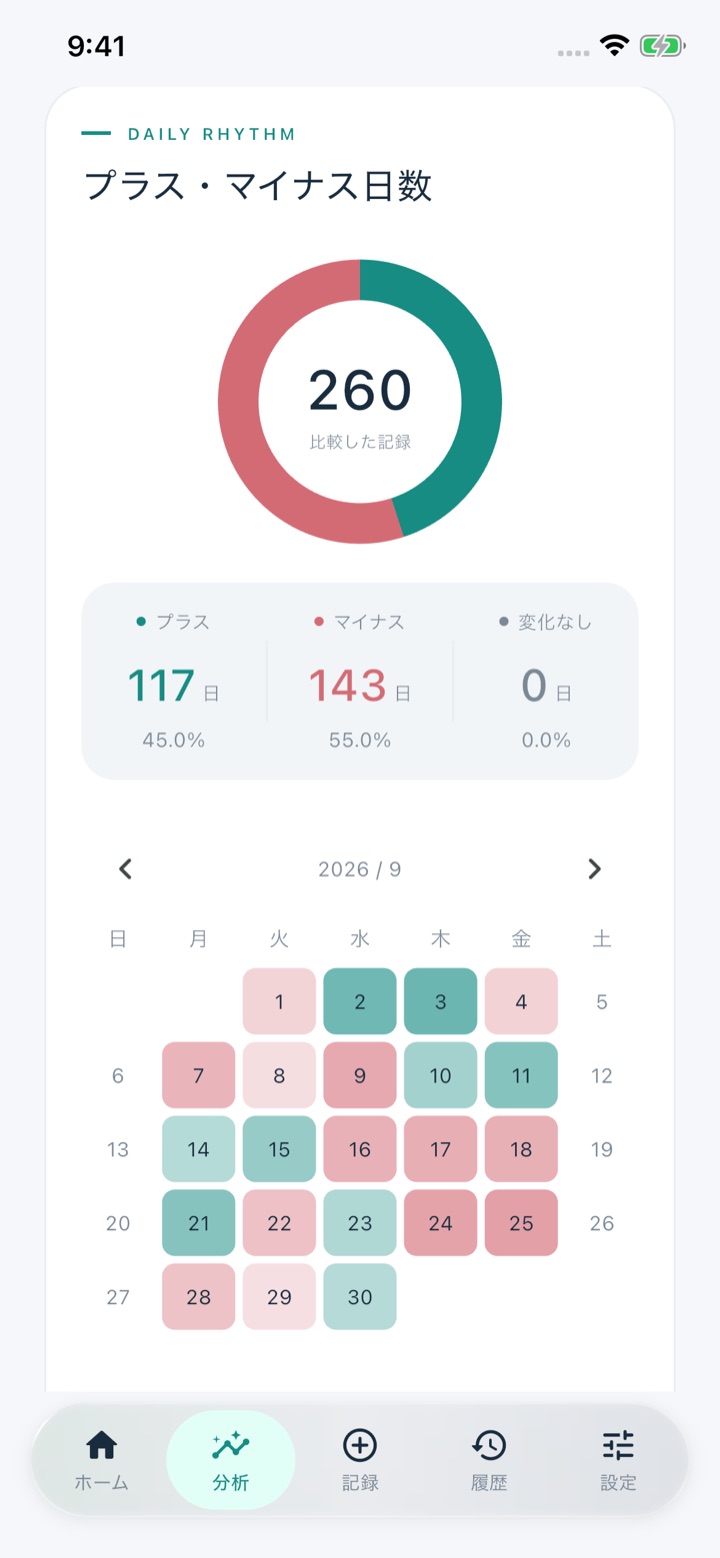720x1558 pixels.
Task: Tap the 記録 plus circle icon
Action: pos(360,1460)
